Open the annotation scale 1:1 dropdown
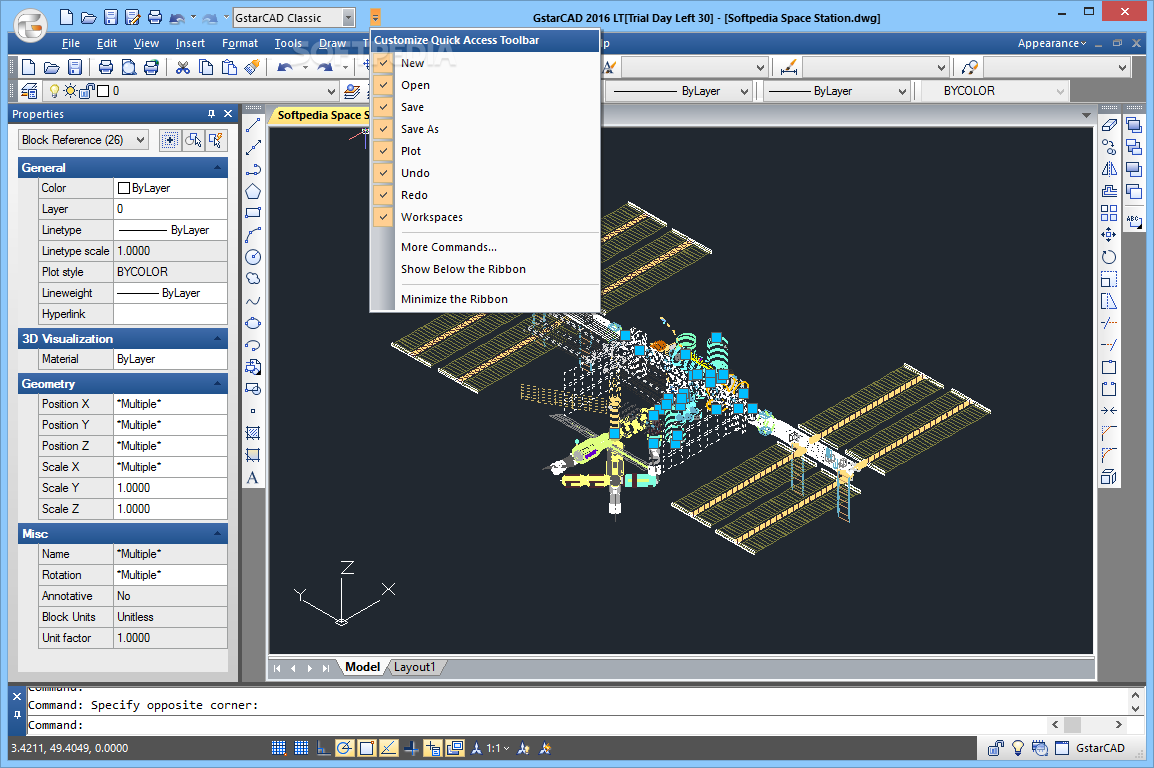Viewport: 1154px width, 768px height. (x=498, y=748)
